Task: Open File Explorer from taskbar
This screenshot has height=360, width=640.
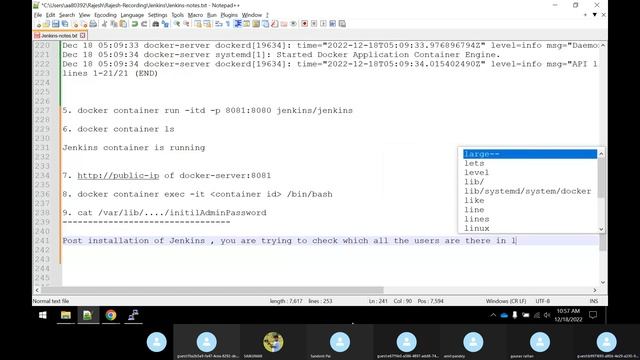Action: pos(65,315)
